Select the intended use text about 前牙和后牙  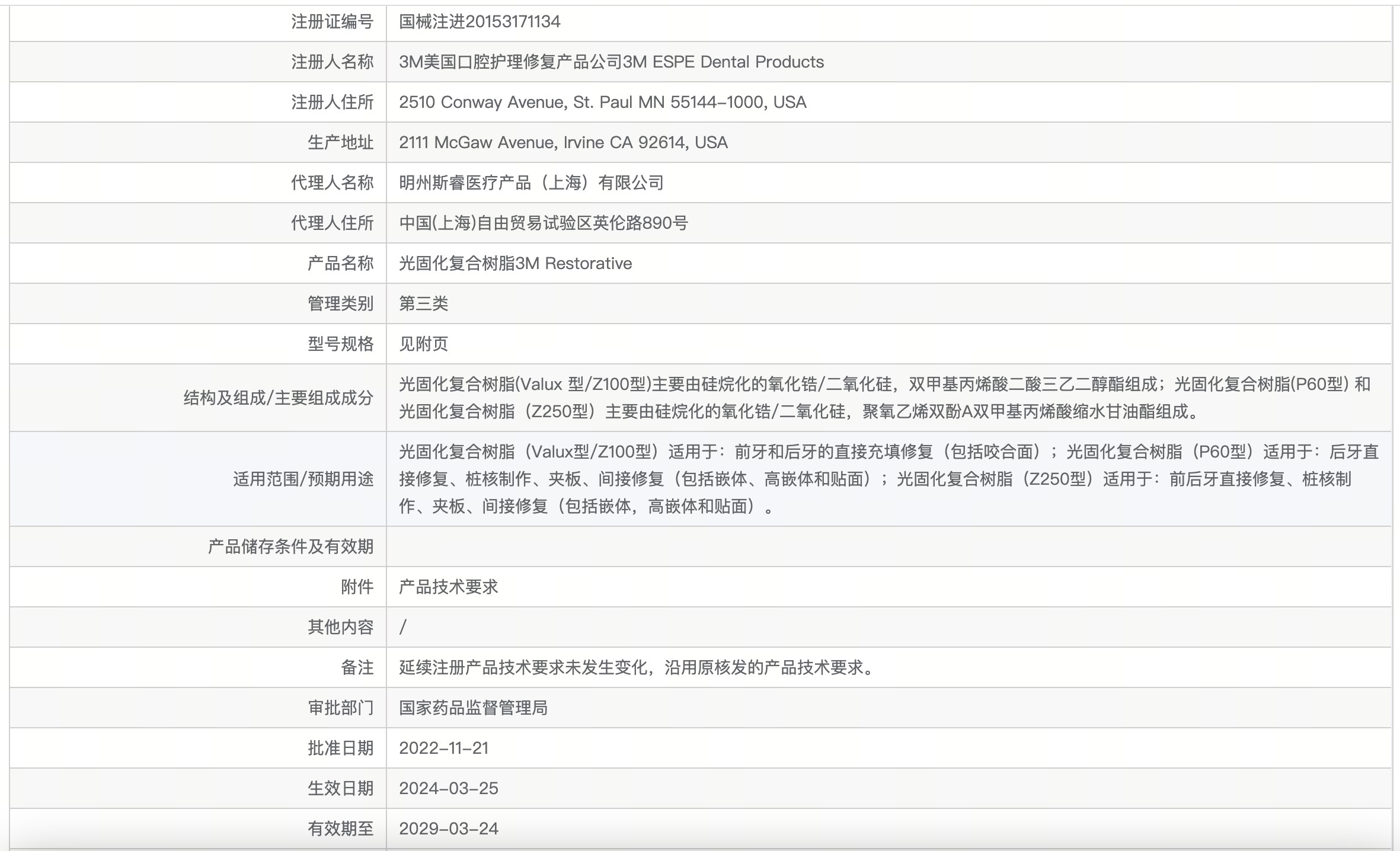pos(888,479)
